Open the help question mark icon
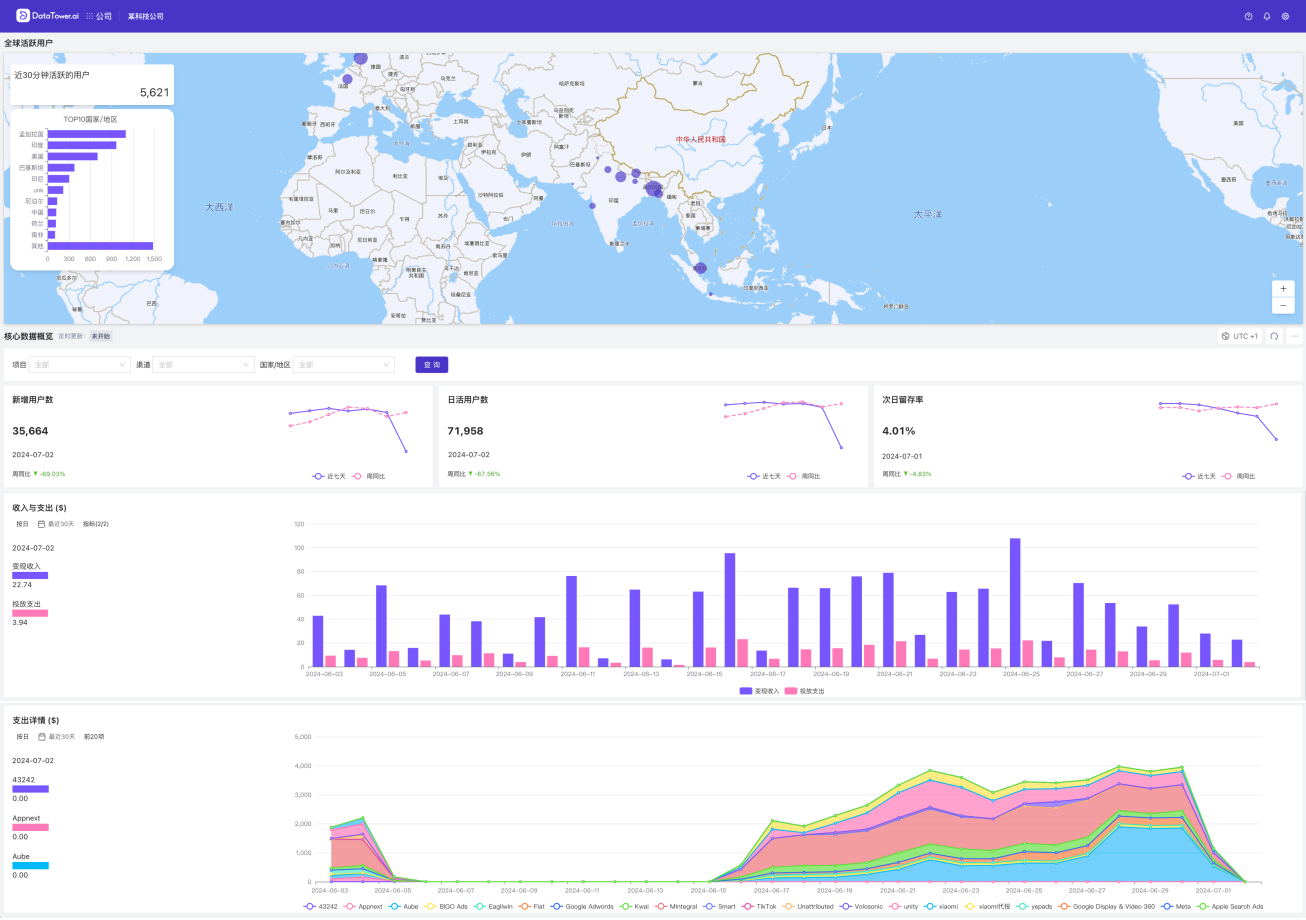This screenshot has width=1306, height=920. click(x=1248, y=16)
